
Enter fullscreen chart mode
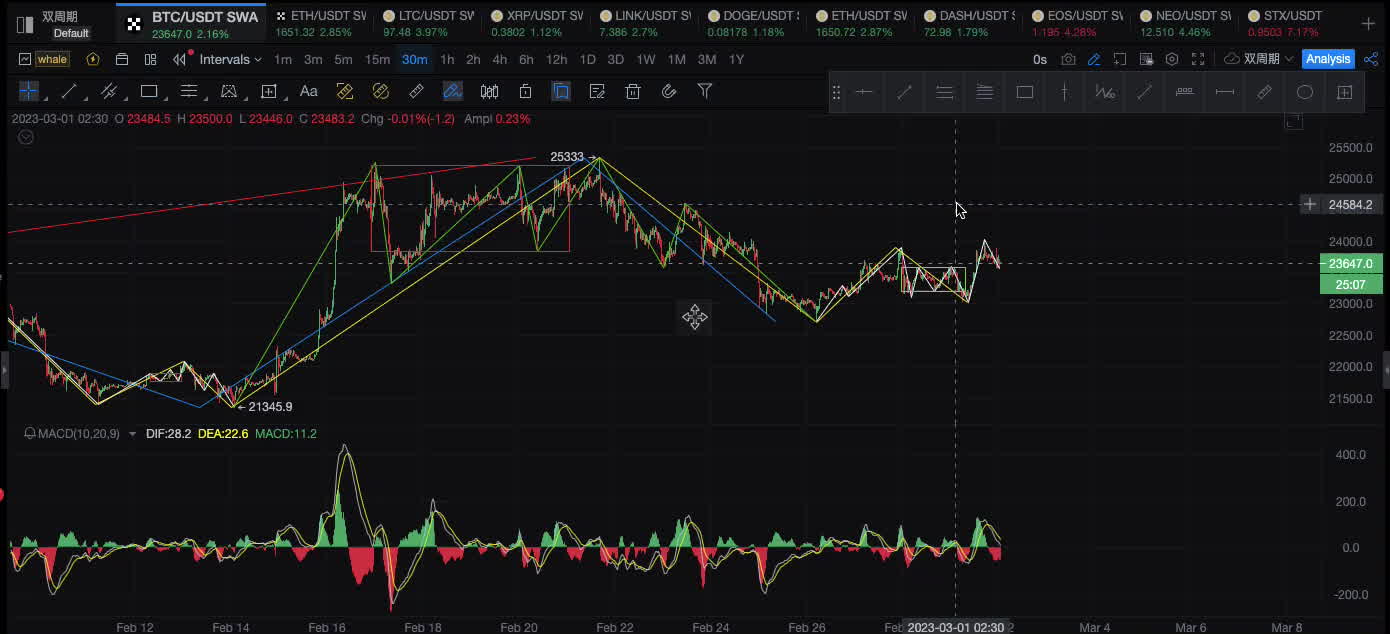[x=1197, y=60]
